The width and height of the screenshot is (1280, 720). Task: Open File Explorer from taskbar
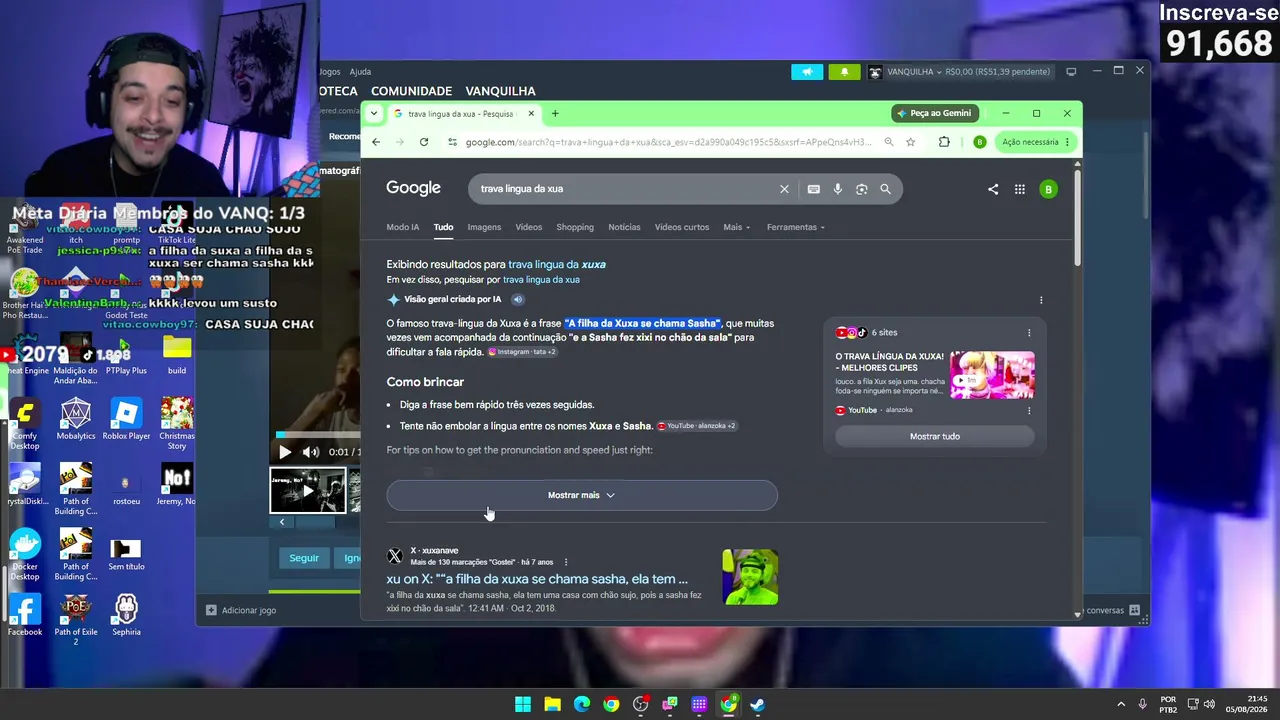(552, 704)
